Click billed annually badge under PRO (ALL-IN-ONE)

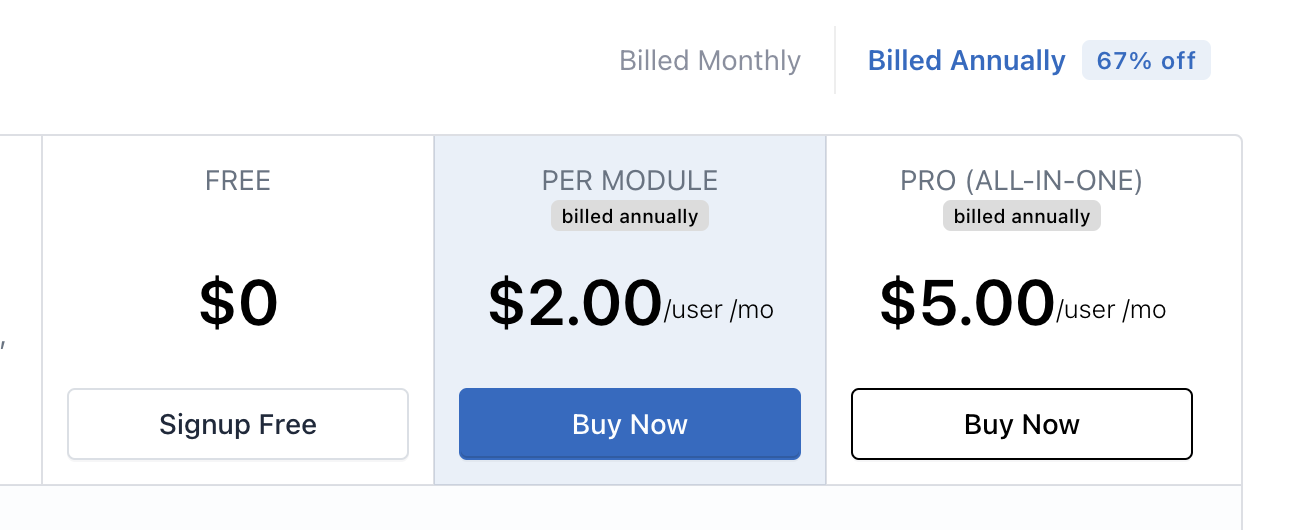pos(1022,216)
